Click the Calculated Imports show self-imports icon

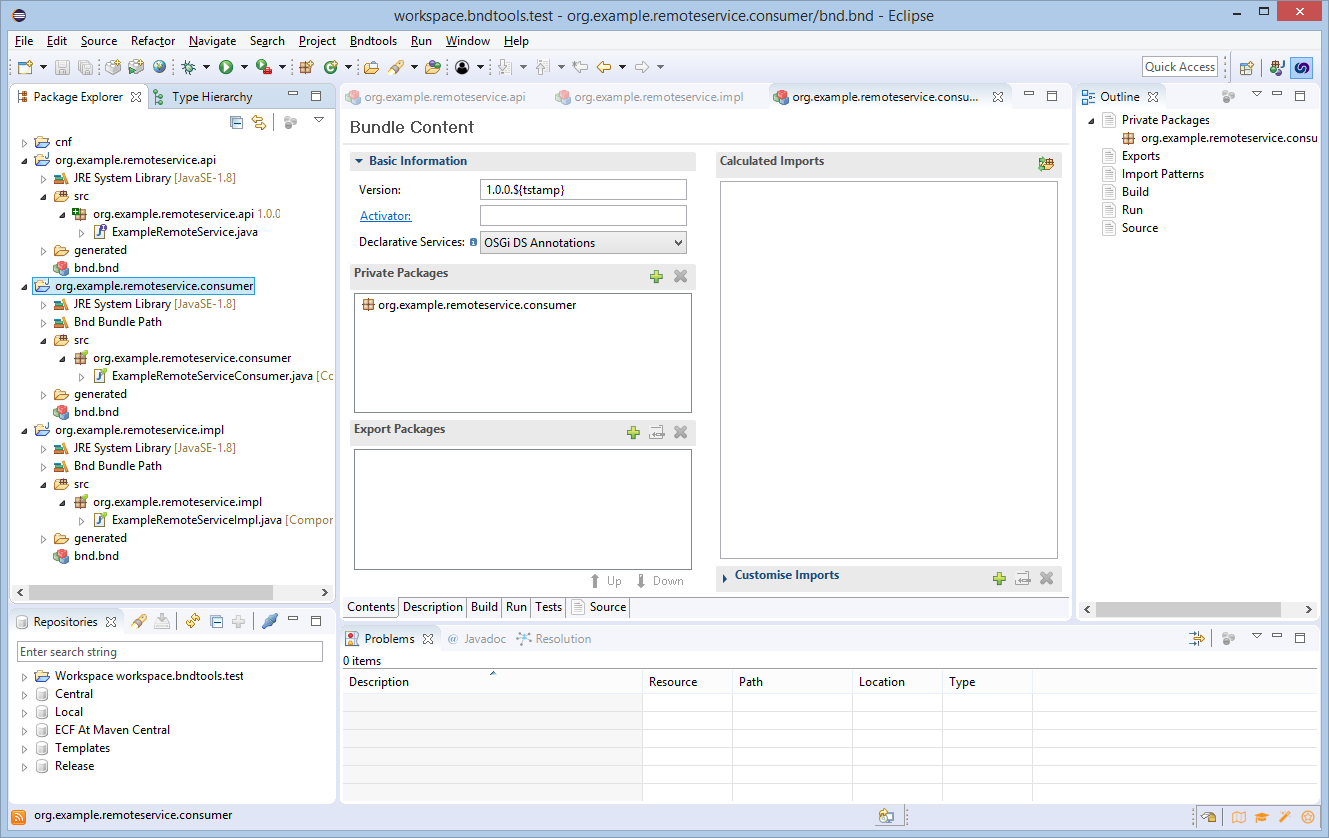1046,164
